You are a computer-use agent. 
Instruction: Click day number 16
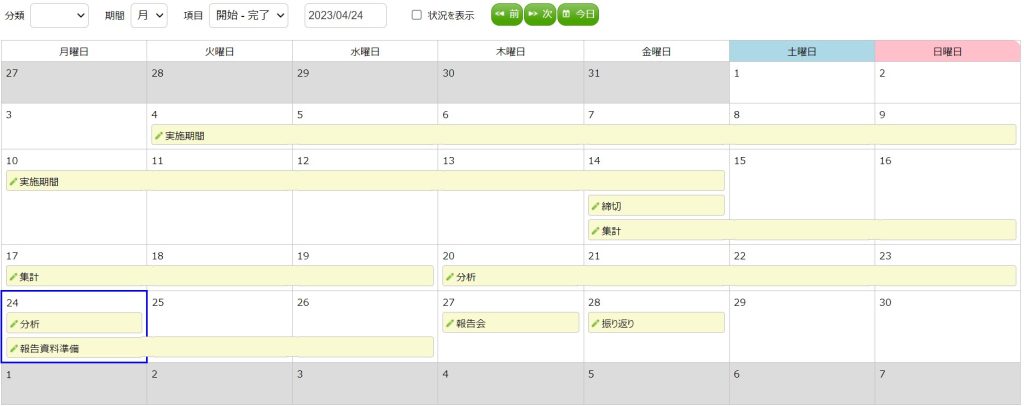885,161
